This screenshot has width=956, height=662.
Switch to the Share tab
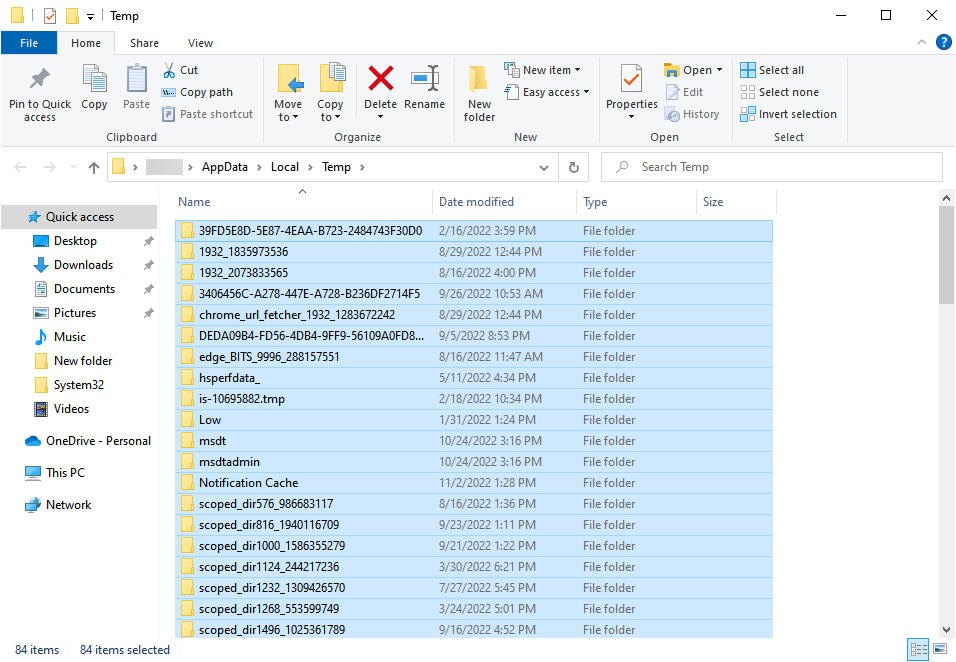(144, 43)
